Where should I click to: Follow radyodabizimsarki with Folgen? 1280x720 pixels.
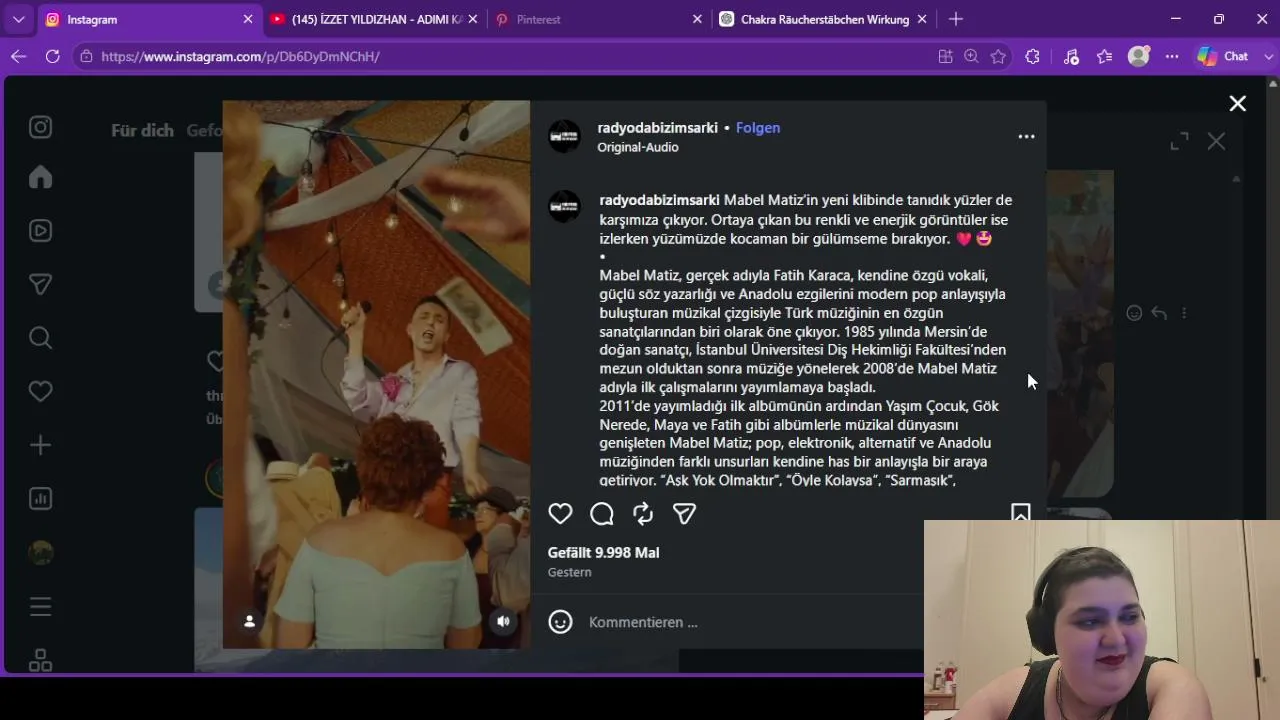pos(758,128)
